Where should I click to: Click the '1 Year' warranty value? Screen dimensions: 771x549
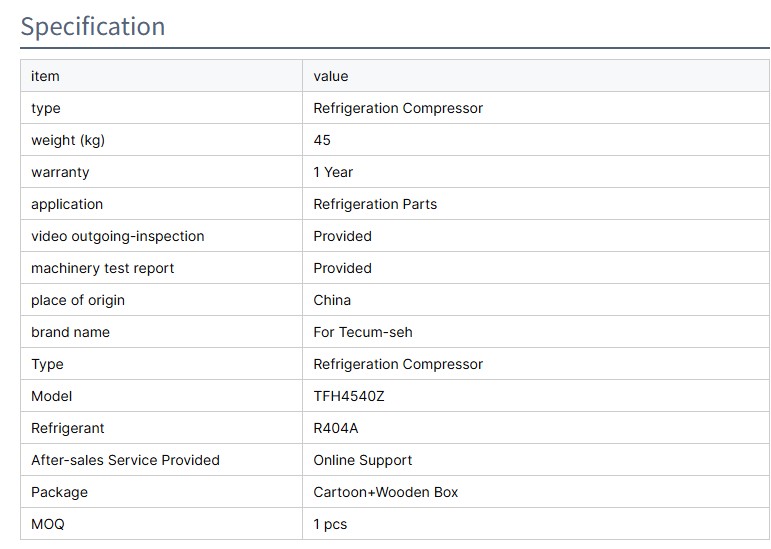point(333,172)
